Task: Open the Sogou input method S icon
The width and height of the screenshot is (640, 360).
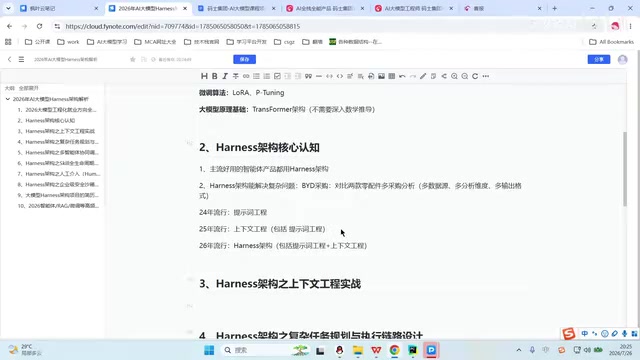Action: (x=568, y=333)
